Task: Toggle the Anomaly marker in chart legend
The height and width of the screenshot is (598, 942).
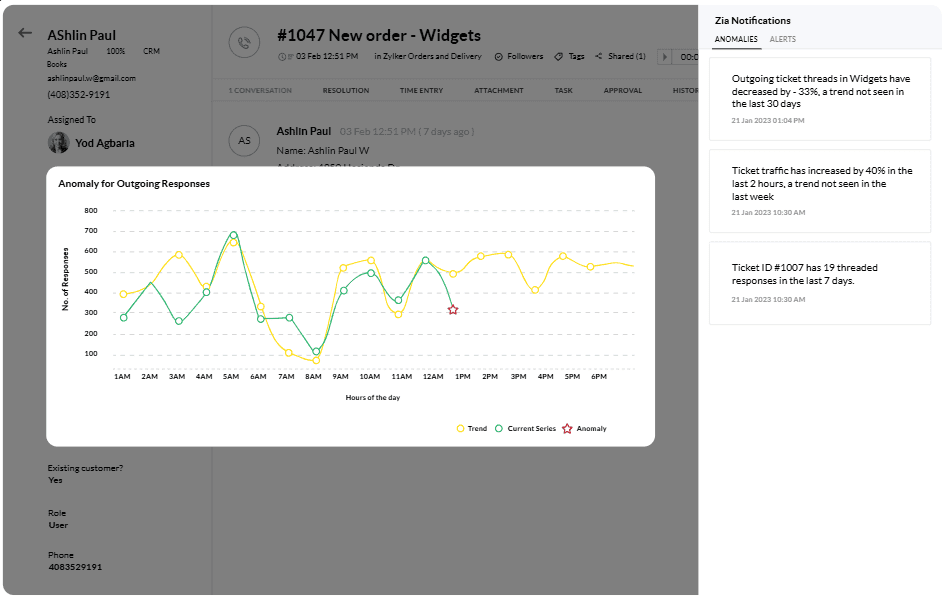Action: tap(584, 428)
